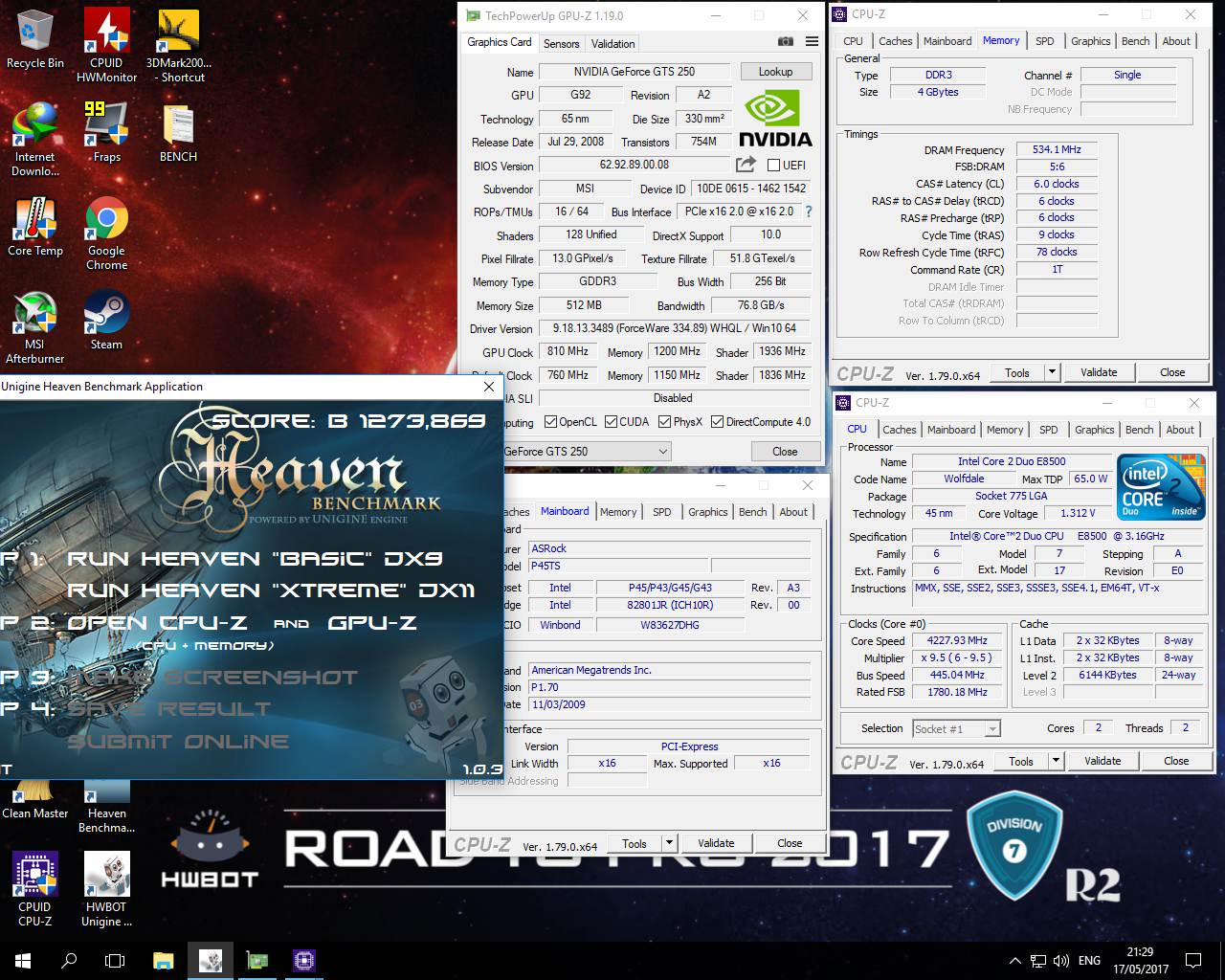This screenshot has height=980, width=1225.
Task: Toggle the PhysX checkbox
Action: 663,422
